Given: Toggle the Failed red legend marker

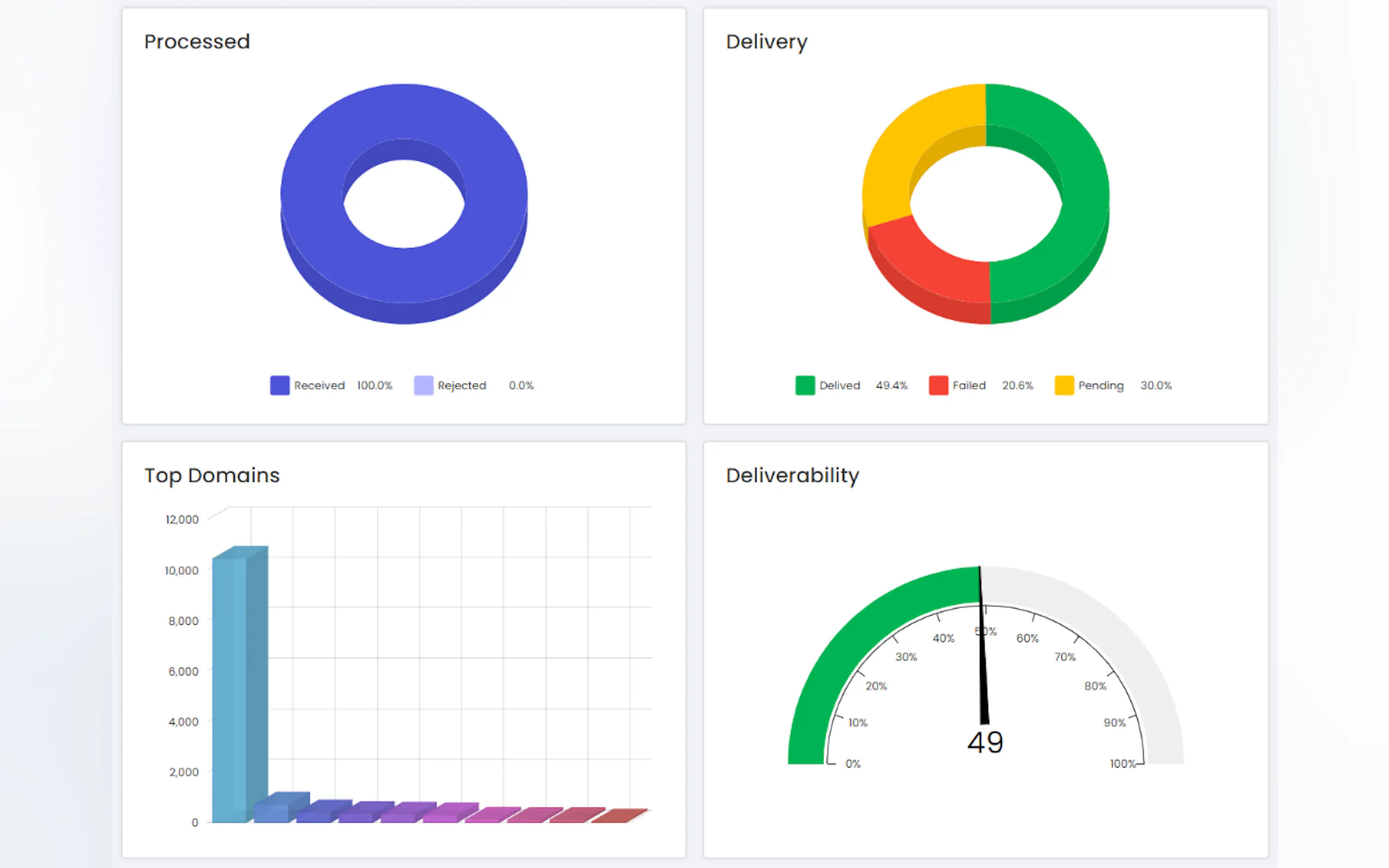Looking at the screenshot, I should pyautogui.click(x=938, y=385).
